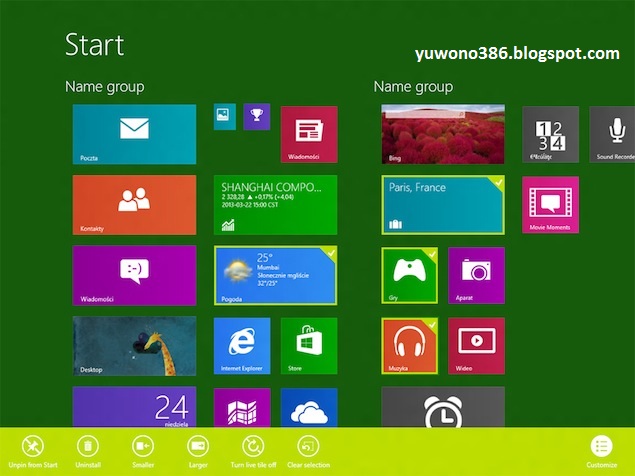The width and height of the screenshot is (635, 476).
Task: Click Clear selection
Action: (309, 452)
